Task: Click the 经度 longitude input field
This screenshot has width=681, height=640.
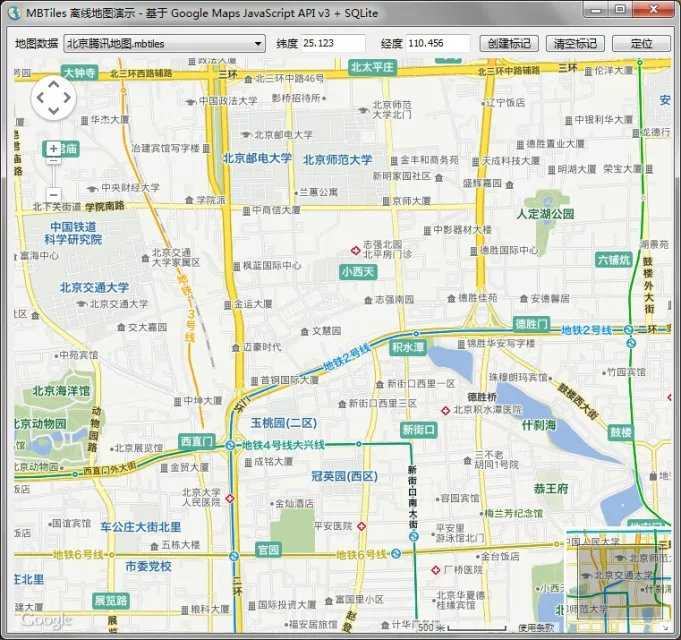Action: click(x=438, y=43)
